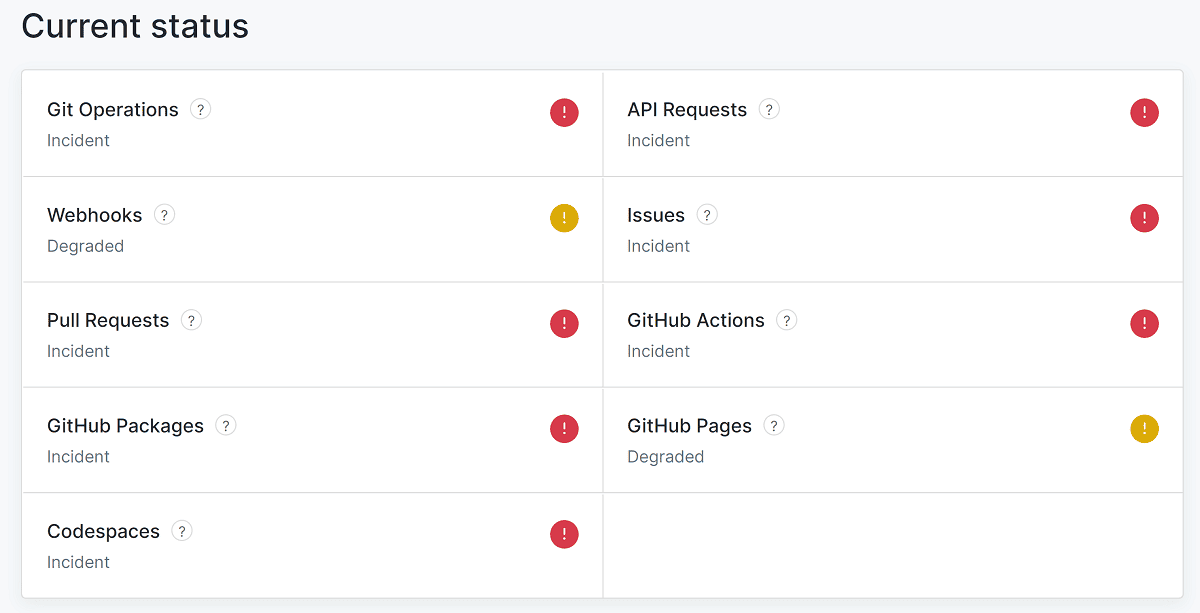Click the red alert icon for Issues
The width and height of the screenshot is (1200, 613).
tap(1144, 218)
